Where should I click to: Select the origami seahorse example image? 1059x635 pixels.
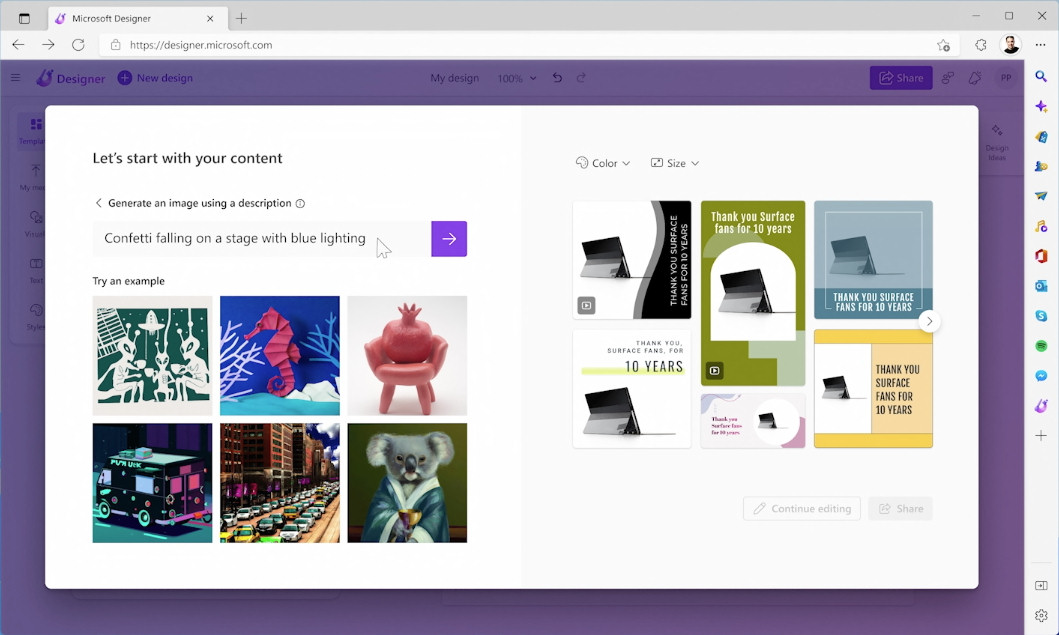click(280, 355)
